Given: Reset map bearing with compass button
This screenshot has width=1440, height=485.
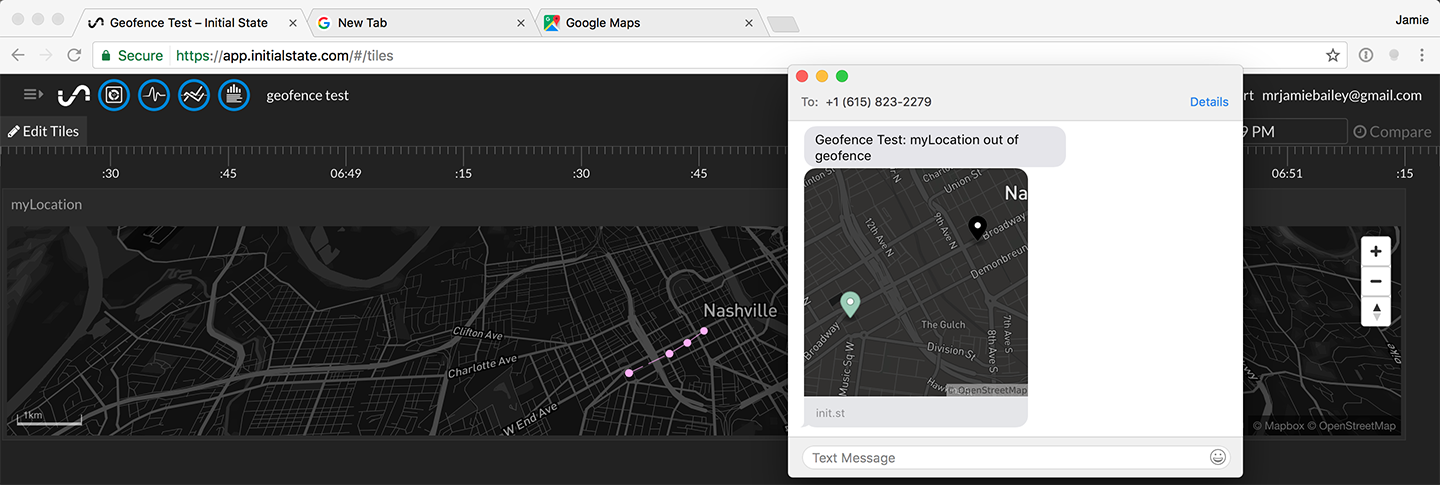Looking at the screenshot, I should click(x=1376, y=311).
